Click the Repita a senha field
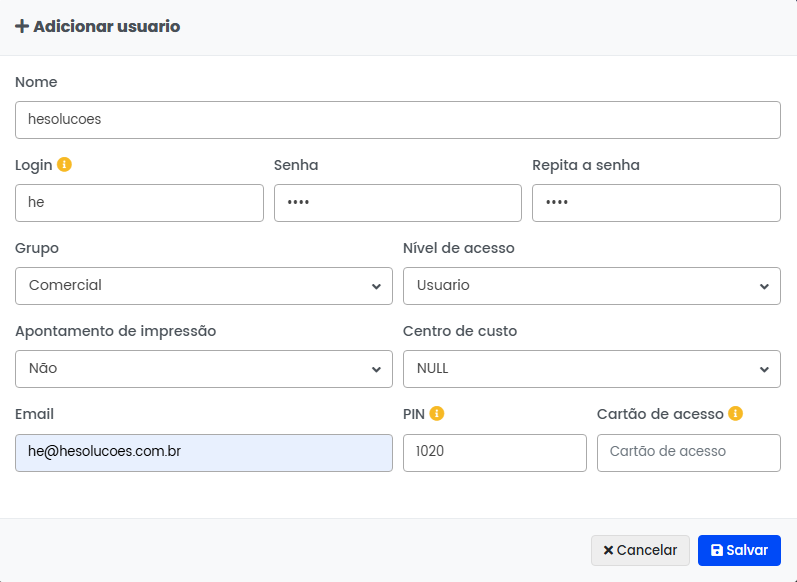 coord(655,203)
